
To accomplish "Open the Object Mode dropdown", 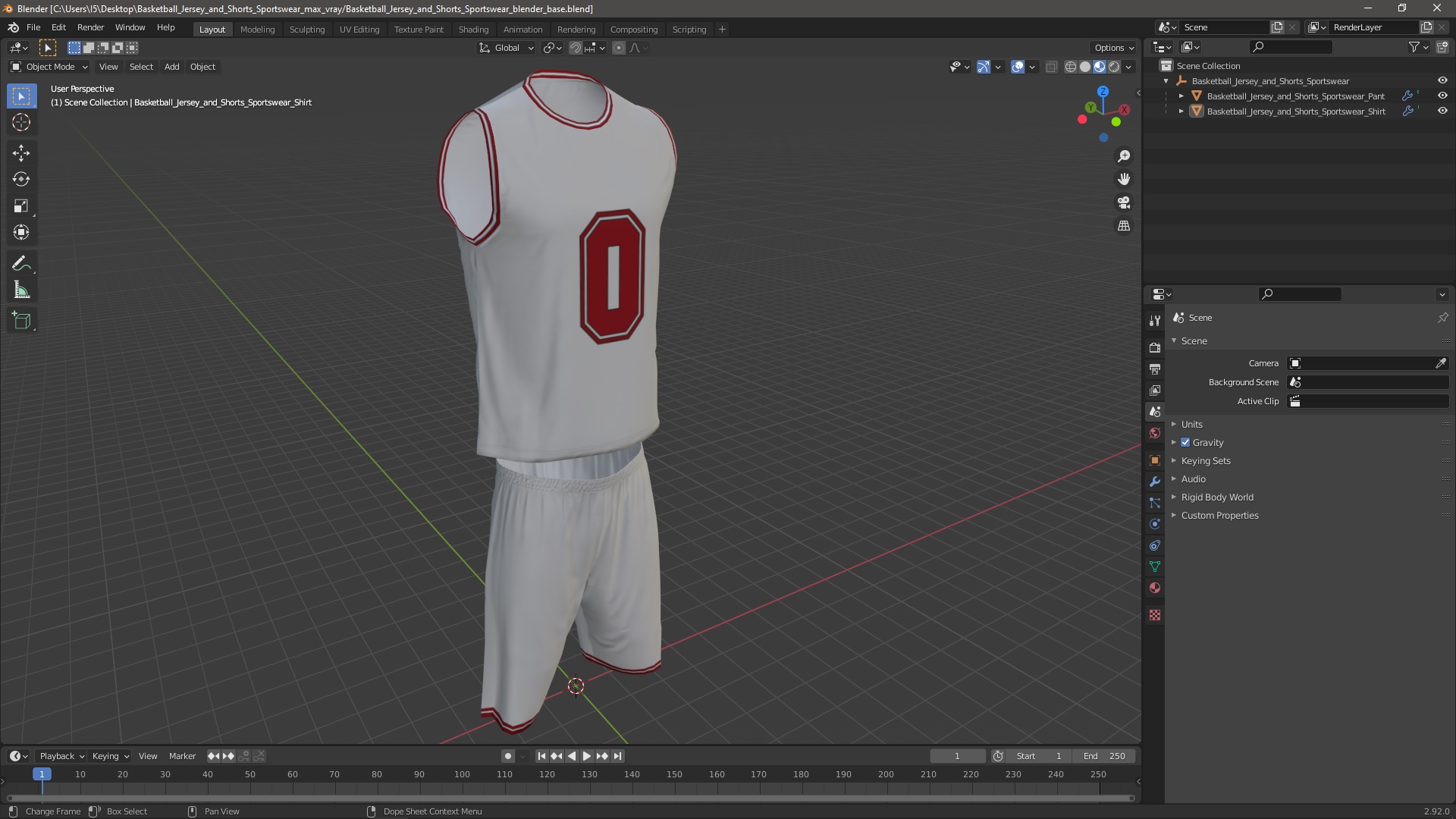I will click(49, 67).
